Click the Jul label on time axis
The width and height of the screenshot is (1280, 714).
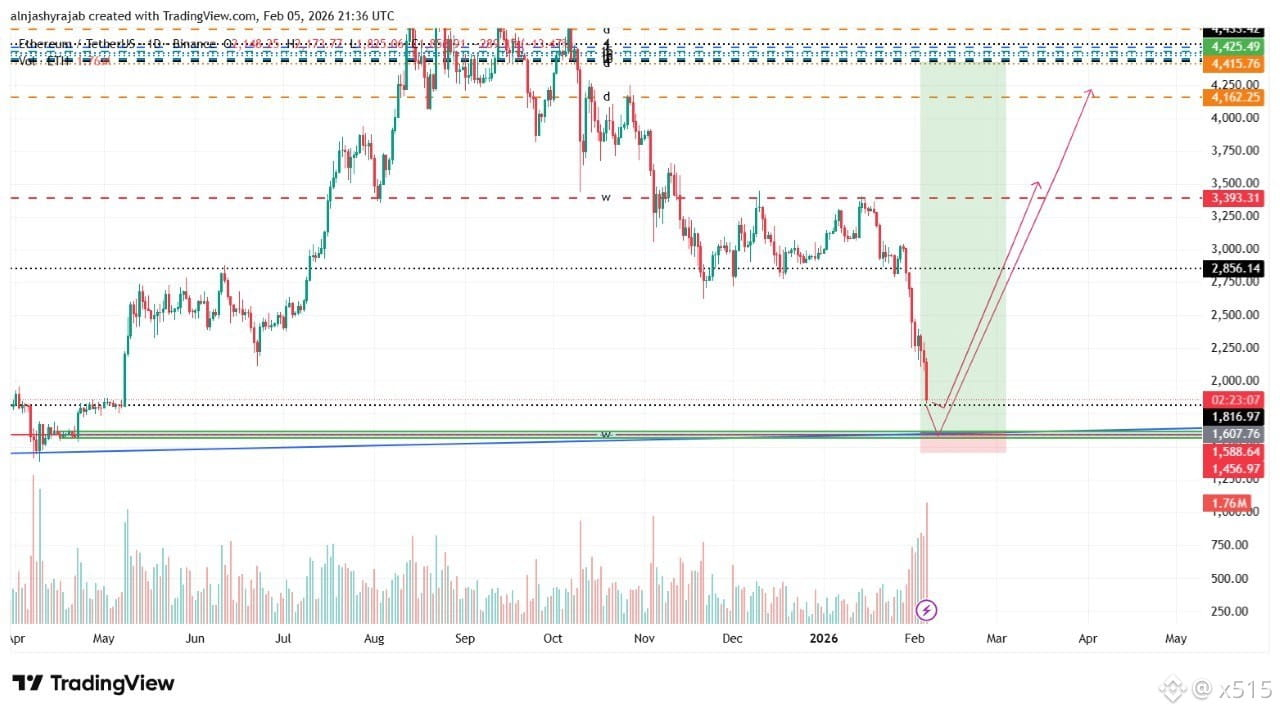283,638
